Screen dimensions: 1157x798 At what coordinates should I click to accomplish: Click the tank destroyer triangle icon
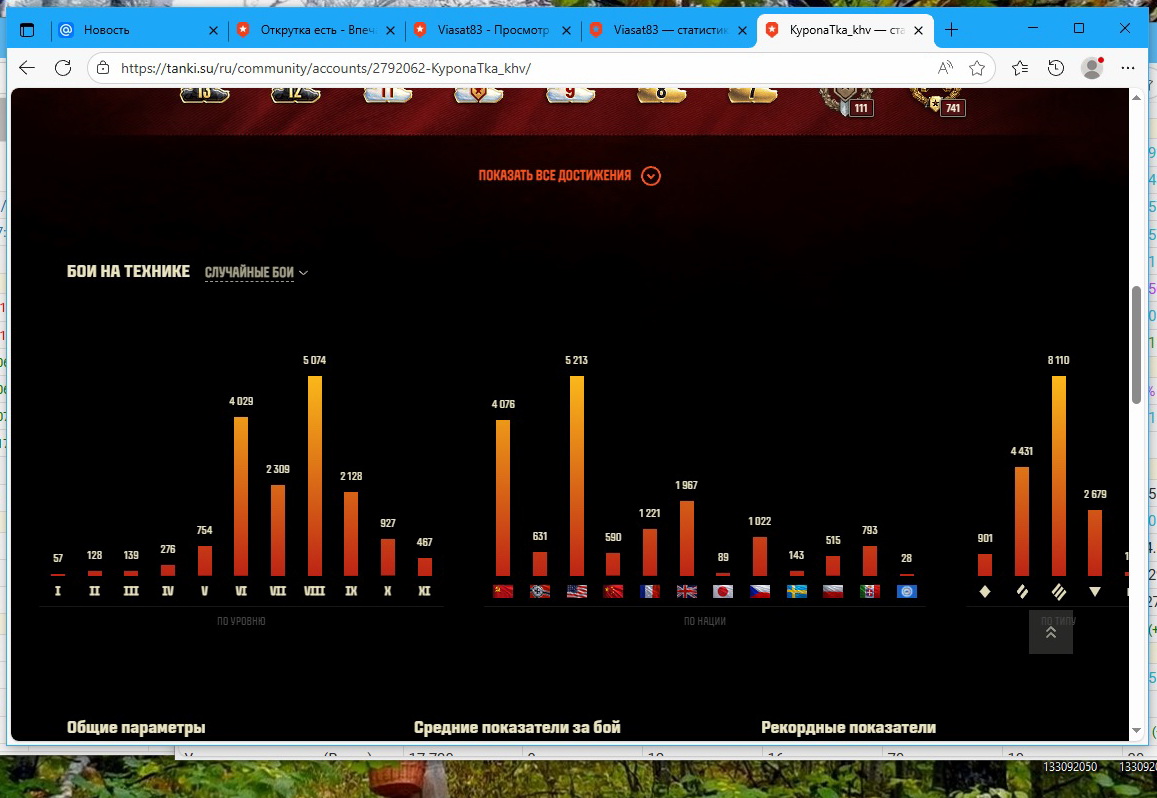click(1095, 591)
